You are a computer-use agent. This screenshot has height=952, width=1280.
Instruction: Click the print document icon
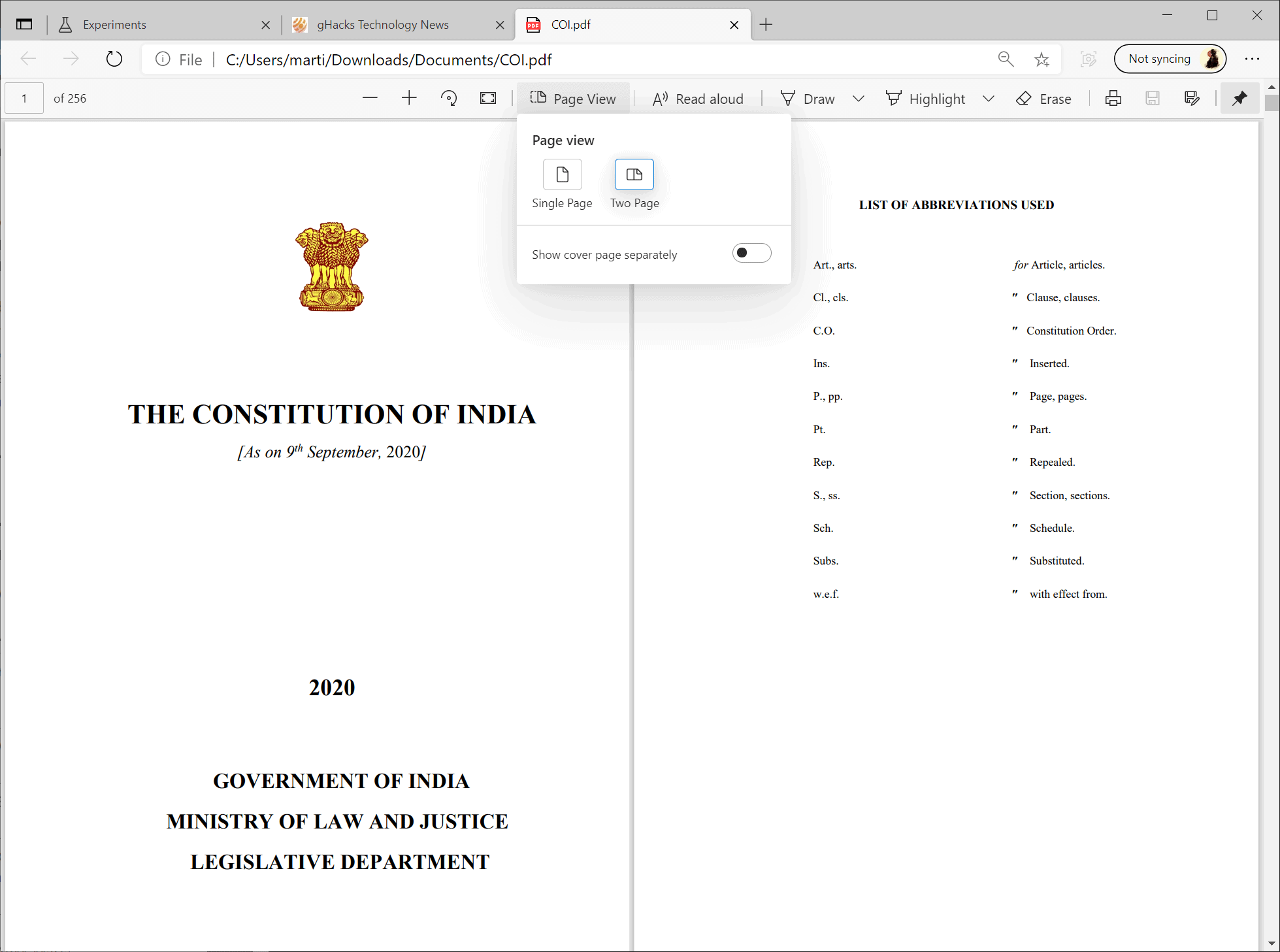click(x=1114, y=98)
